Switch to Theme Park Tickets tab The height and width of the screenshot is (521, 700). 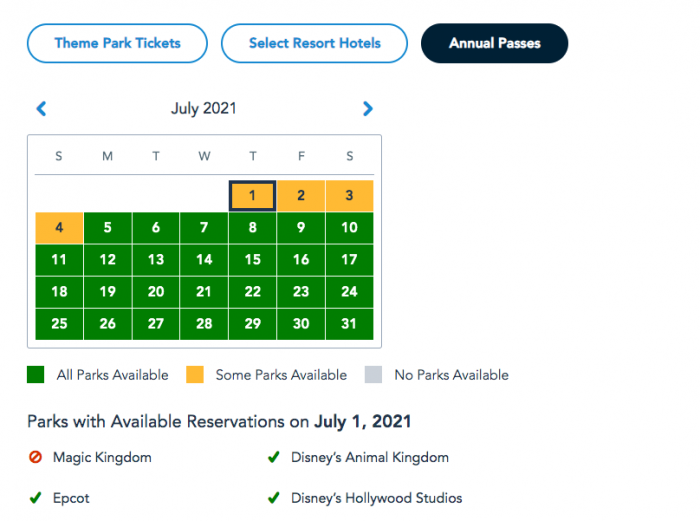[117, 43]
